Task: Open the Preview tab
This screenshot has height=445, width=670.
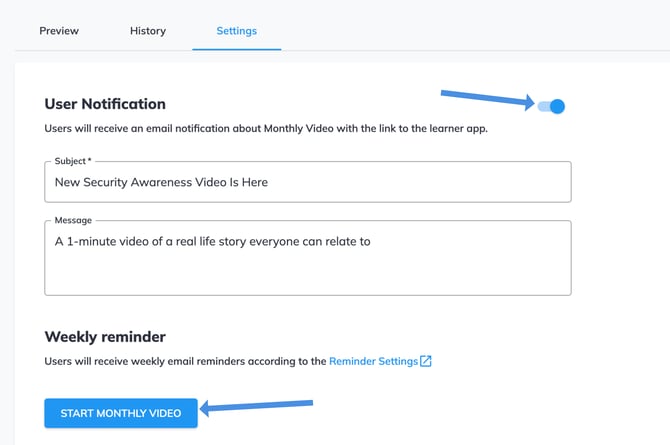Action: click(59, 31)
